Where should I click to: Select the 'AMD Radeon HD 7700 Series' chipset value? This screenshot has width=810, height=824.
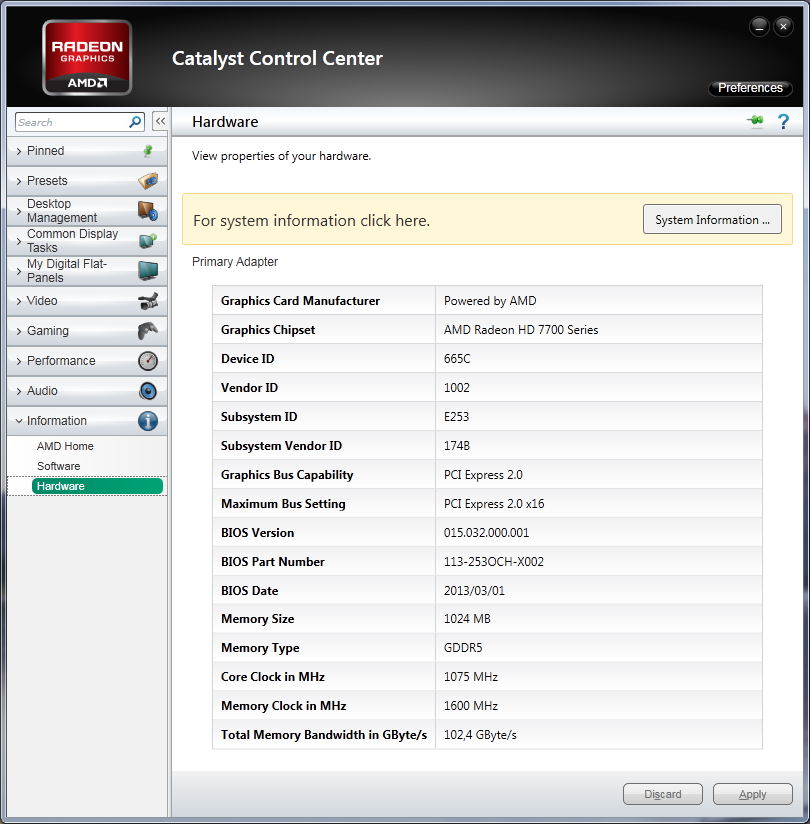[521, 330]
